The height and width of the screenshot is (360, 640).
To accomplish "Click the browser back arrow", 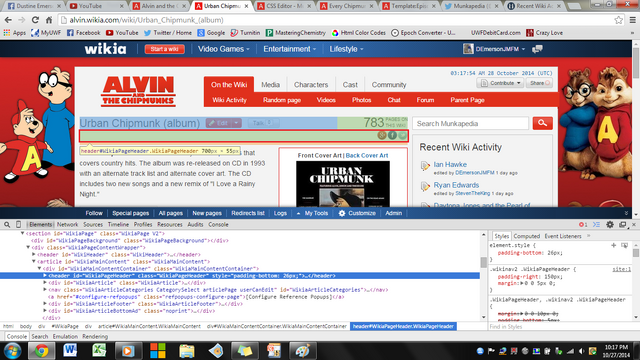I will click(8, 20).
